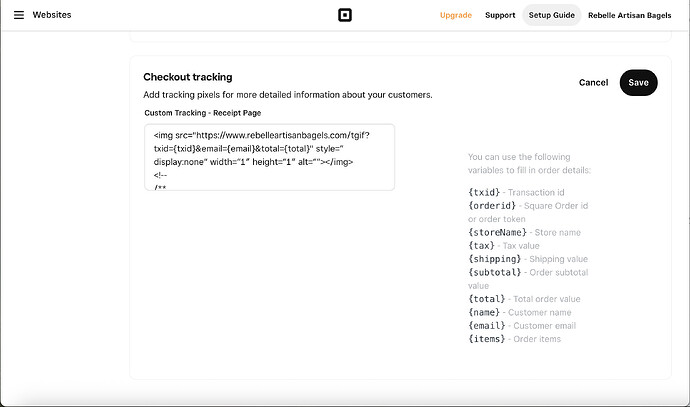This screenshot has height=407, width=690.
Task: Go to the Websites section
Action: coord(52,15)
